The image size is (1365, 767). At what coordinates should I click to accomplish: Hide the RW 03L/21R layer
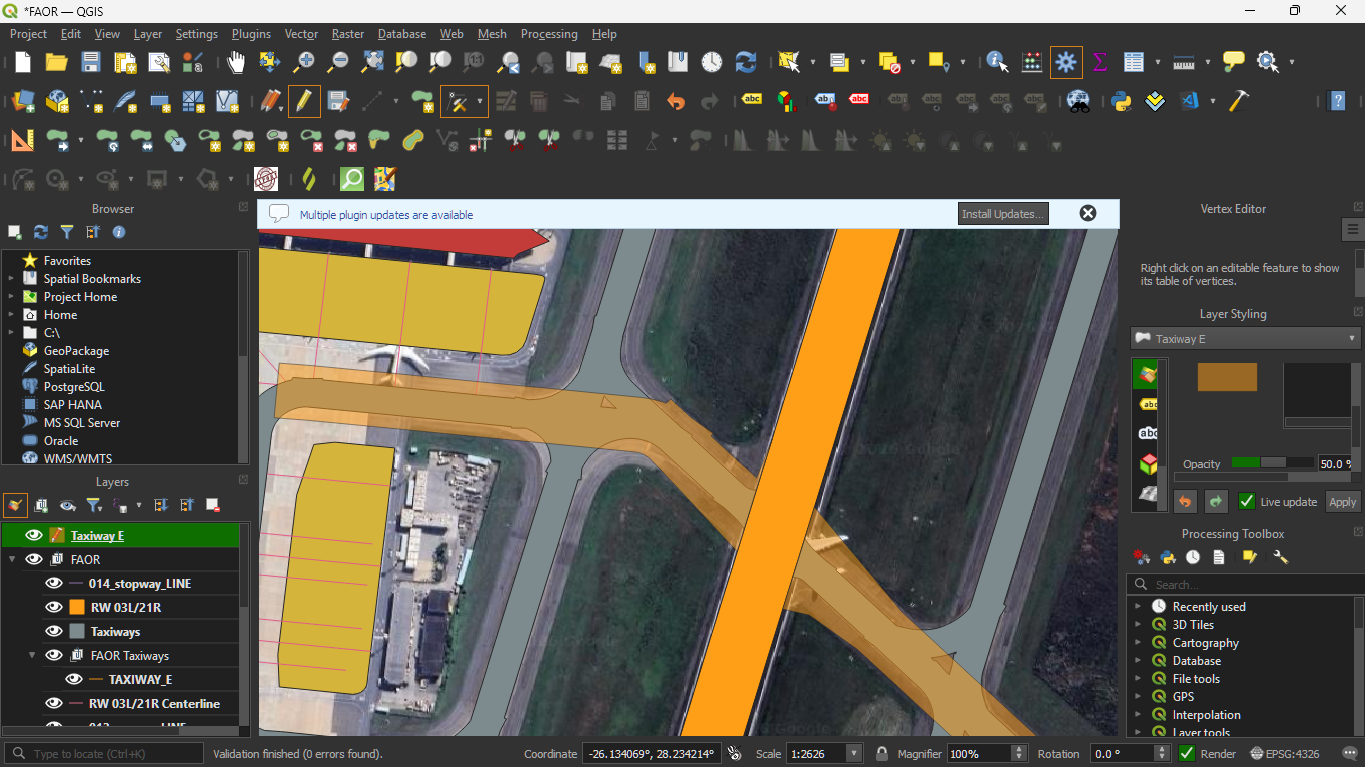point(54,607)
